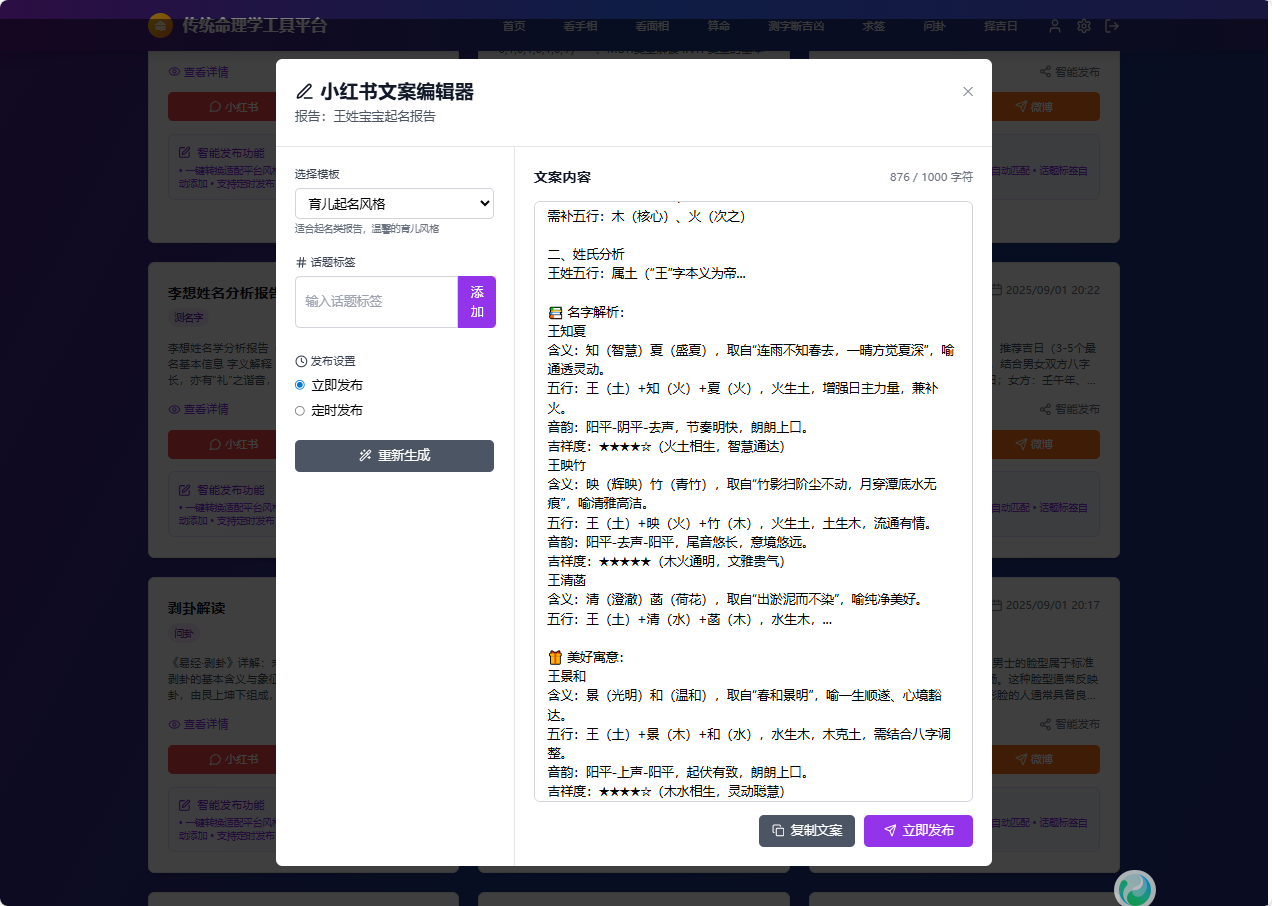Click the date 2025/09/01 20:22
This screenshot has width=1272, height=906.
[1052, 290]
